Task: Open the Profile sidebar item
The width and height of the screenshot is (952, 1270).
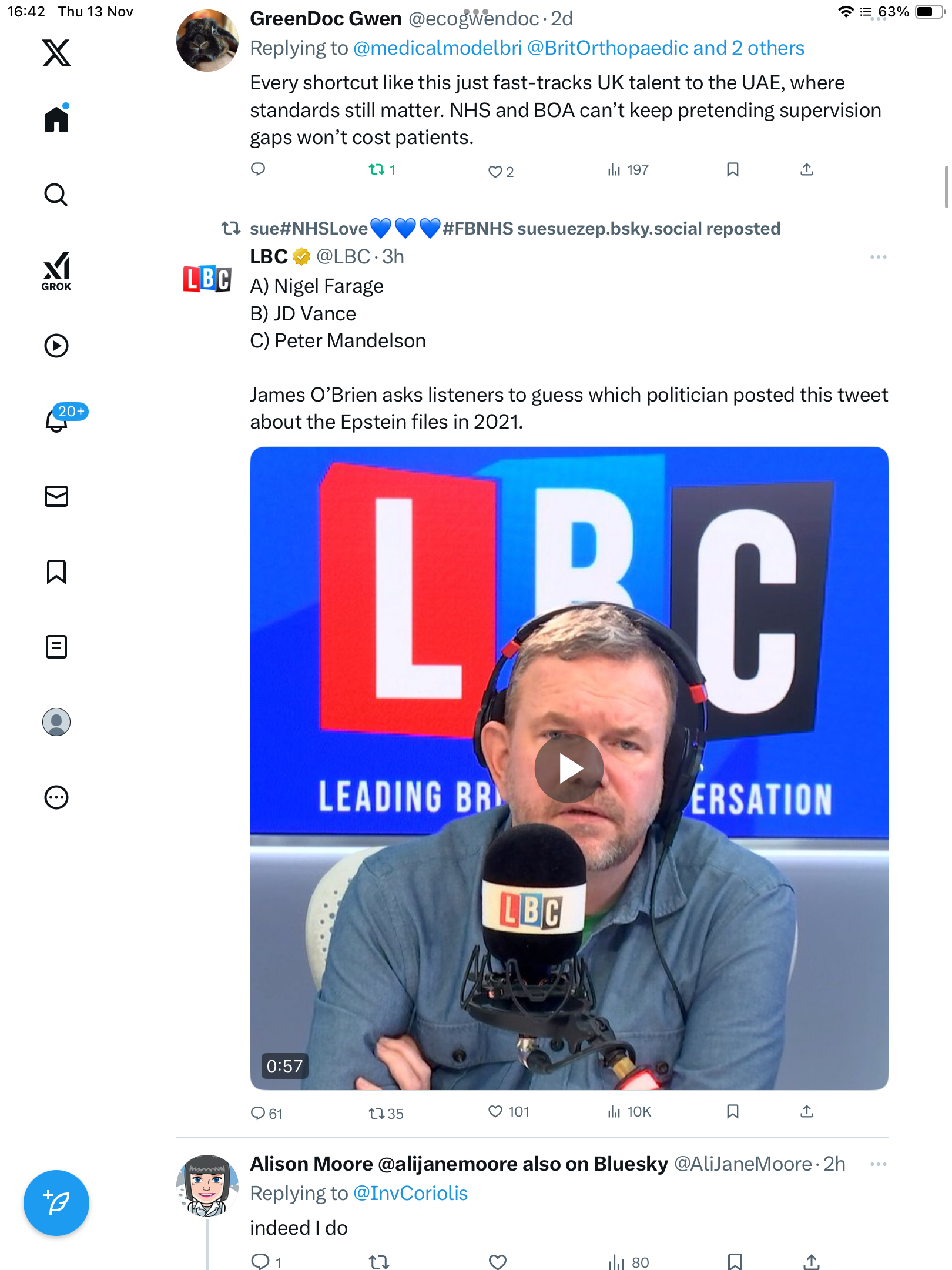Action: point(56,722)
